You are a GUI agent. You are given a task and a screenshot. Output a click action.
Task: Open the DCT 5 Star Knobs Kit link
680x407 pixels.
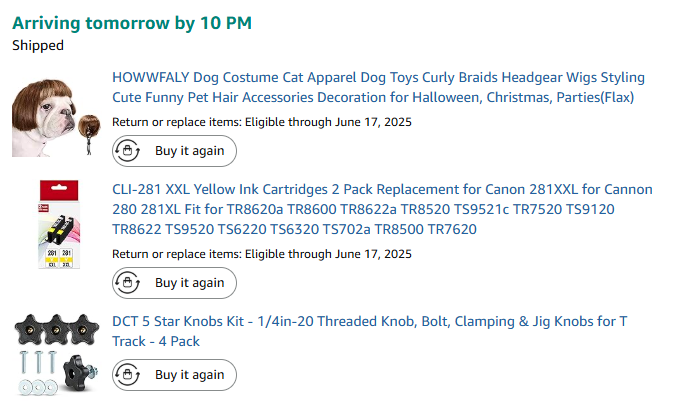[x=369, y=331]
